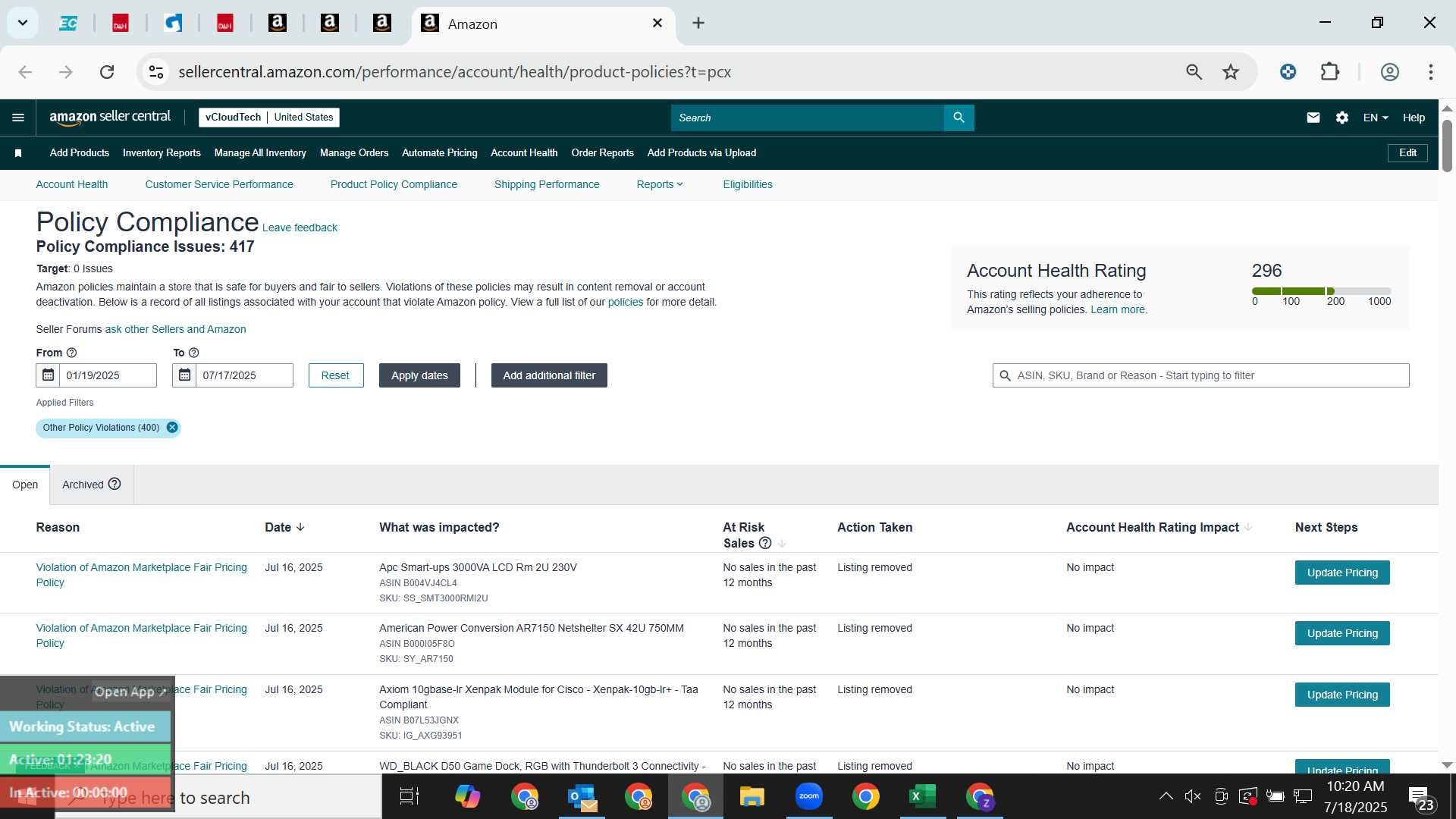The width and height of the screenshot is (1456, 819).
Task: Click the Learn more link
Action: [x=1119, y=309]
